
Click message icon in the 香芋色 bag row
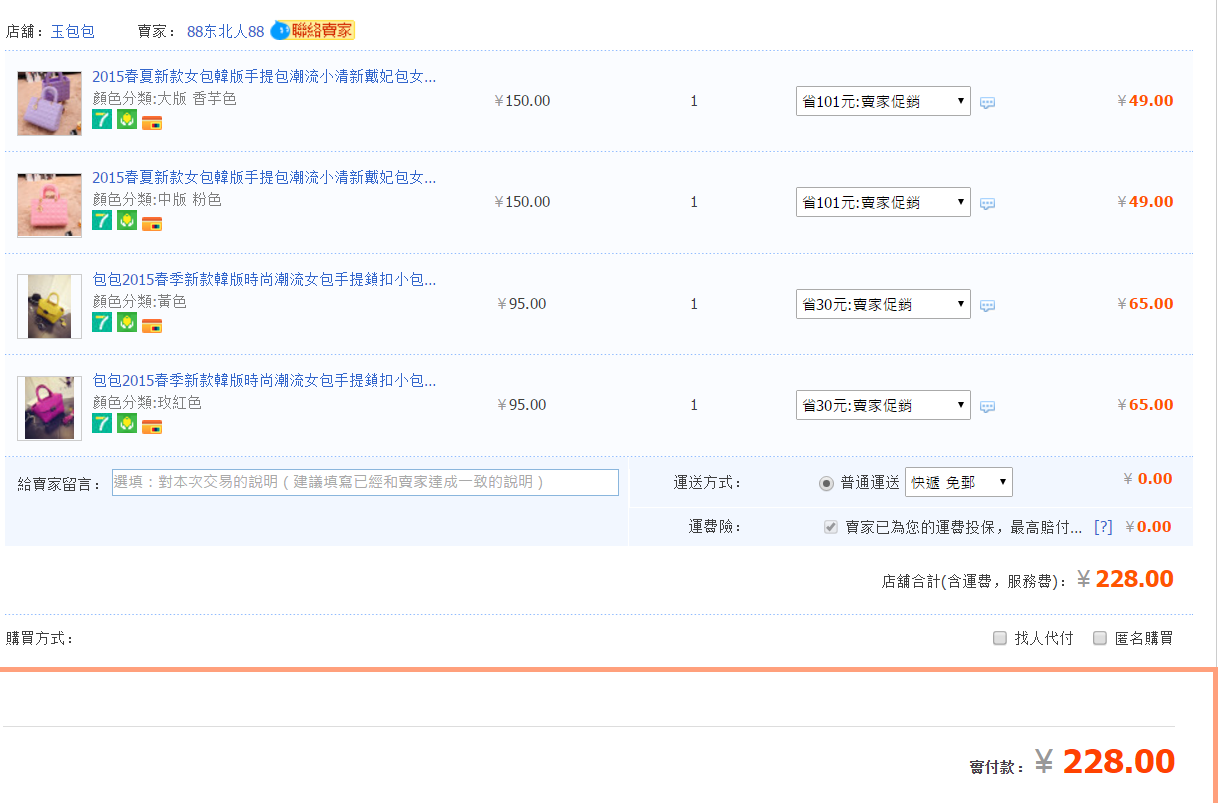pyautogui.click(x=987, y=102)
